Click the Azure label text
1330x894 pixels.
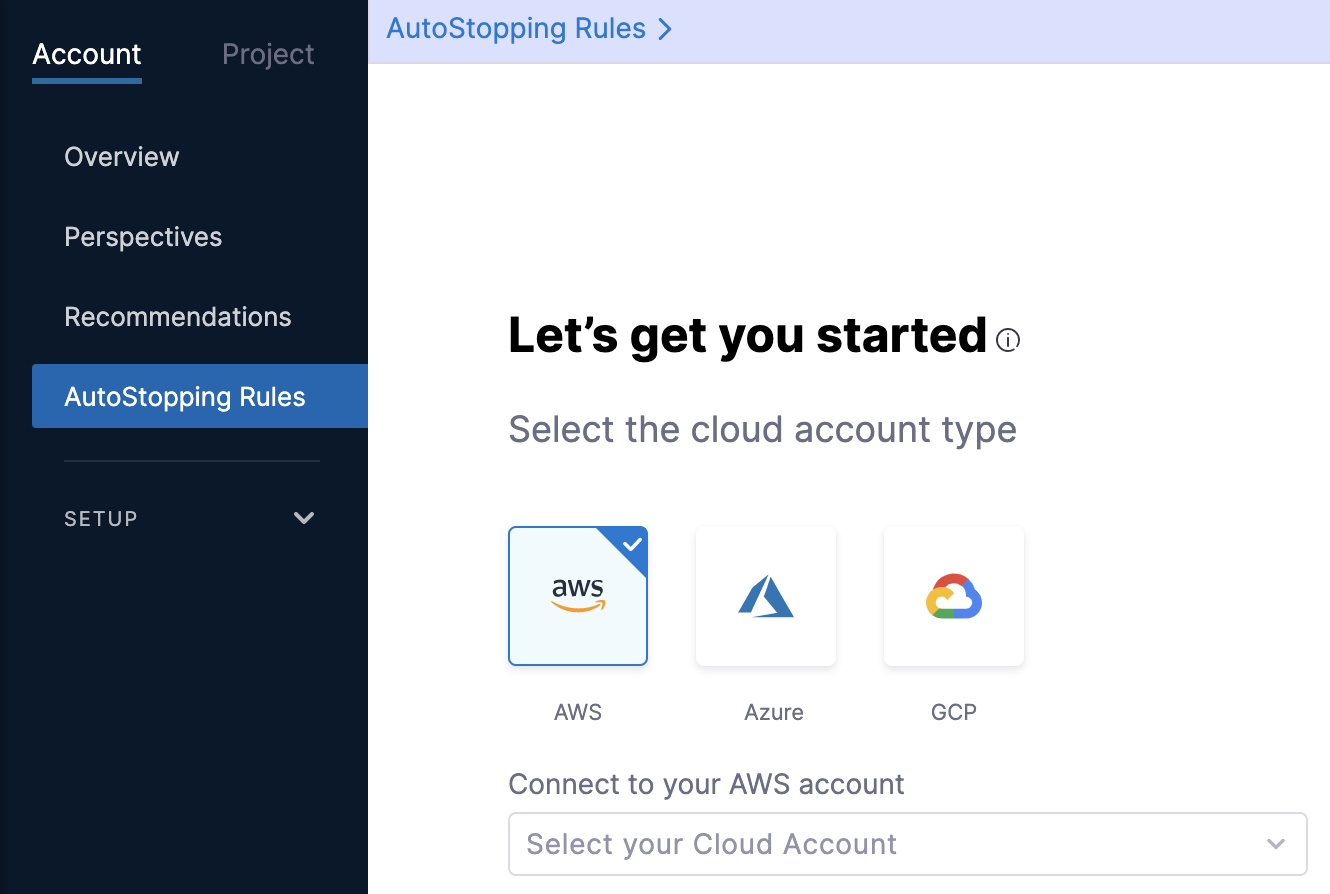pos(774,713)
